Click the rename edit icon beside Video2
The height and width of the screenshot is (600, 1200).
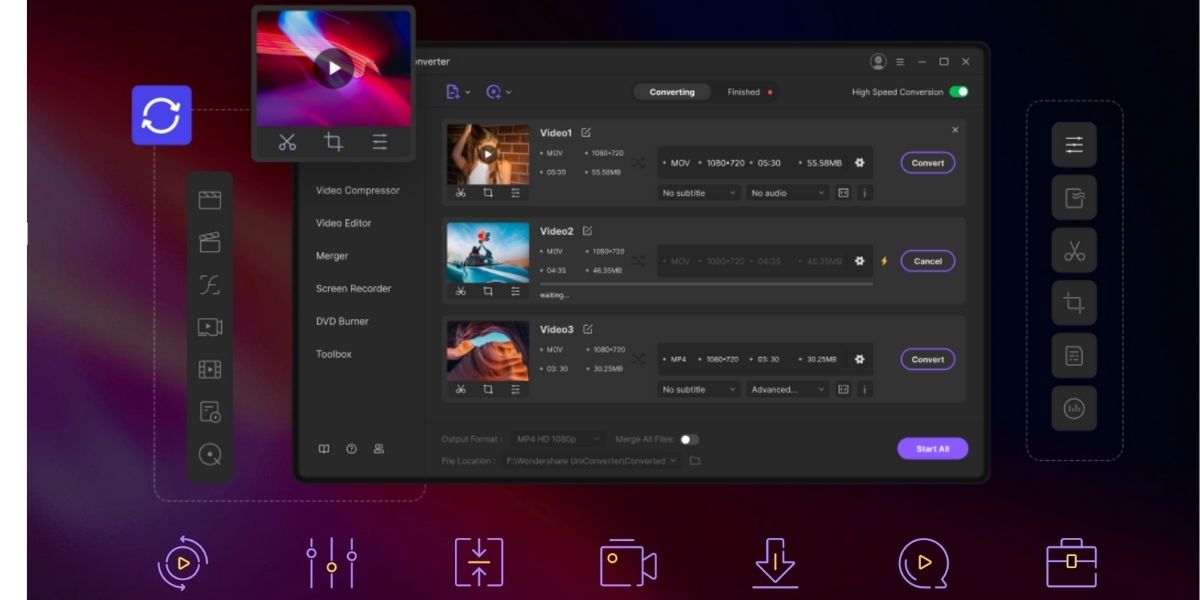587,231
